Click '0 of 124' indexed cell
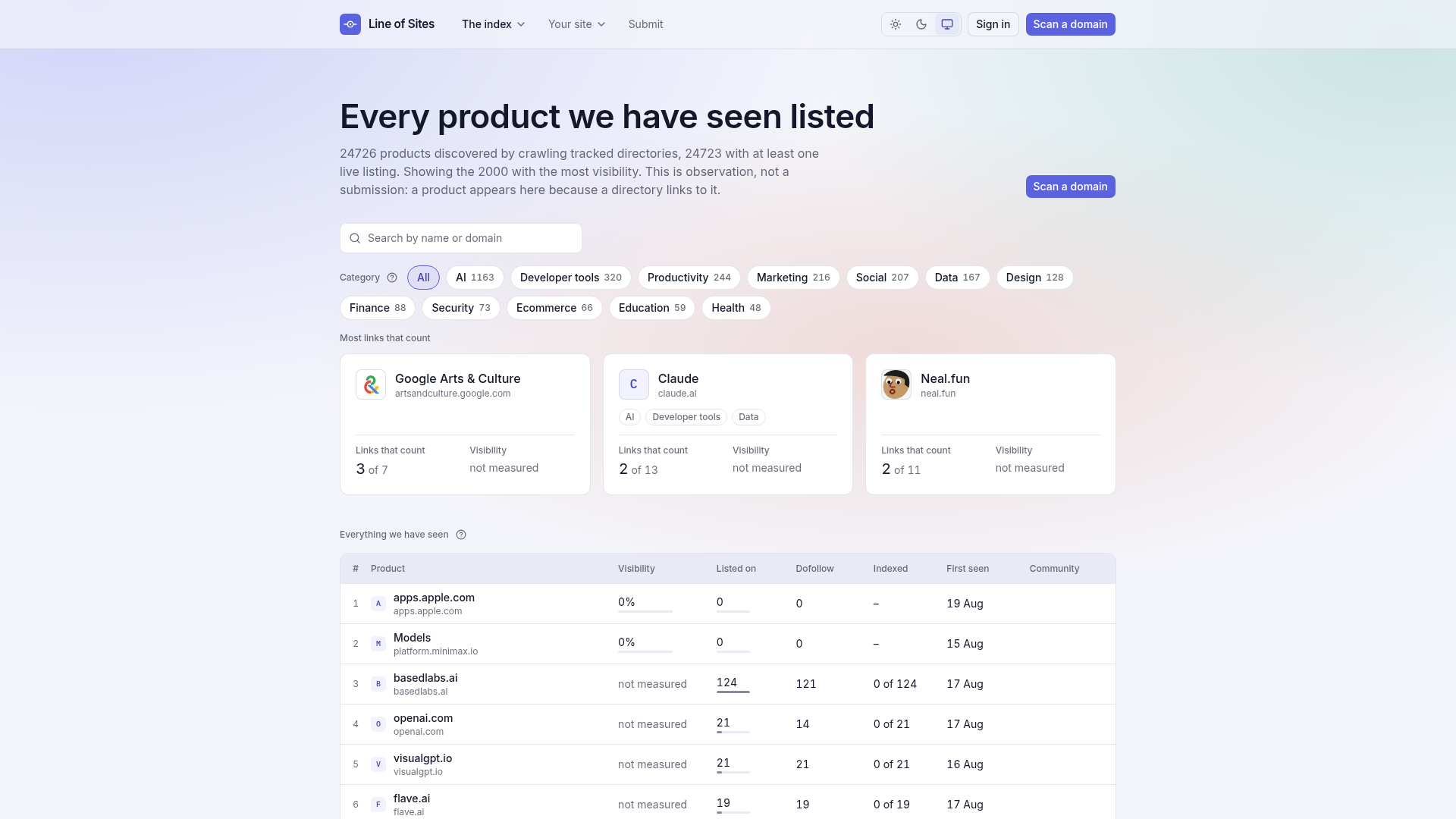 (895, 684)
